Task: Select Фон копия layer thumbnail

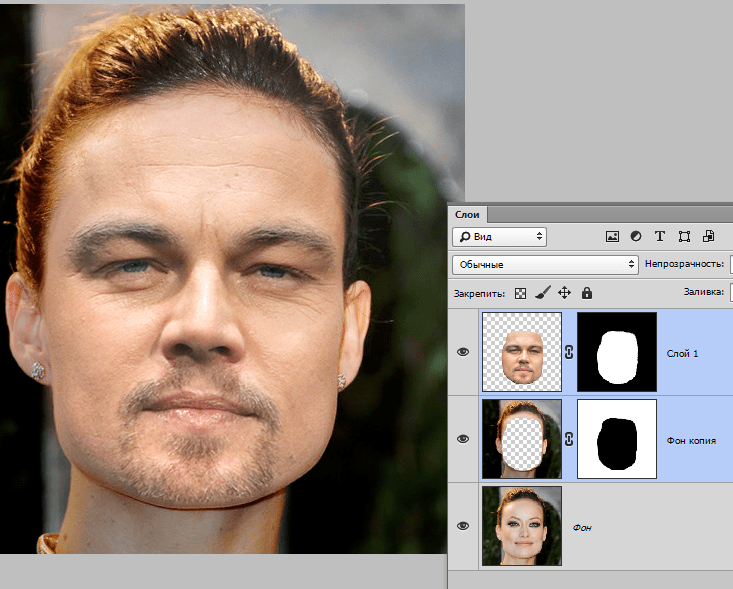Action: pos(522,439)
